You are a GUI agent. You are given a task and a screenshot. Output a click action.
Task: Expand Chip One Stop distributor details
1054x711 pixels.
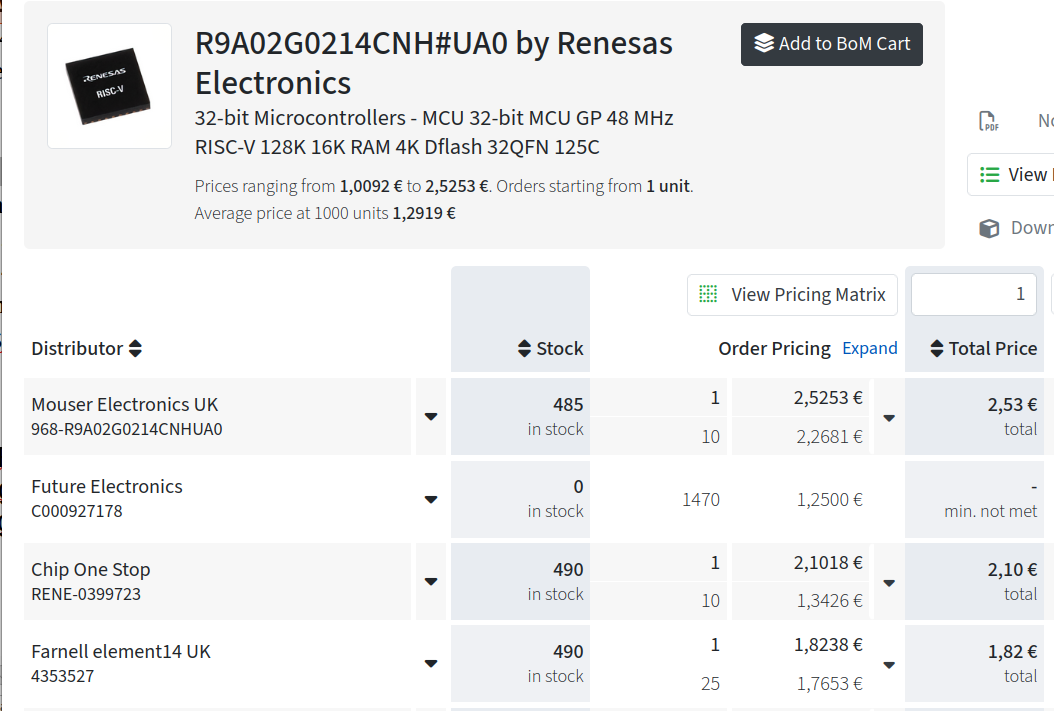431,581
